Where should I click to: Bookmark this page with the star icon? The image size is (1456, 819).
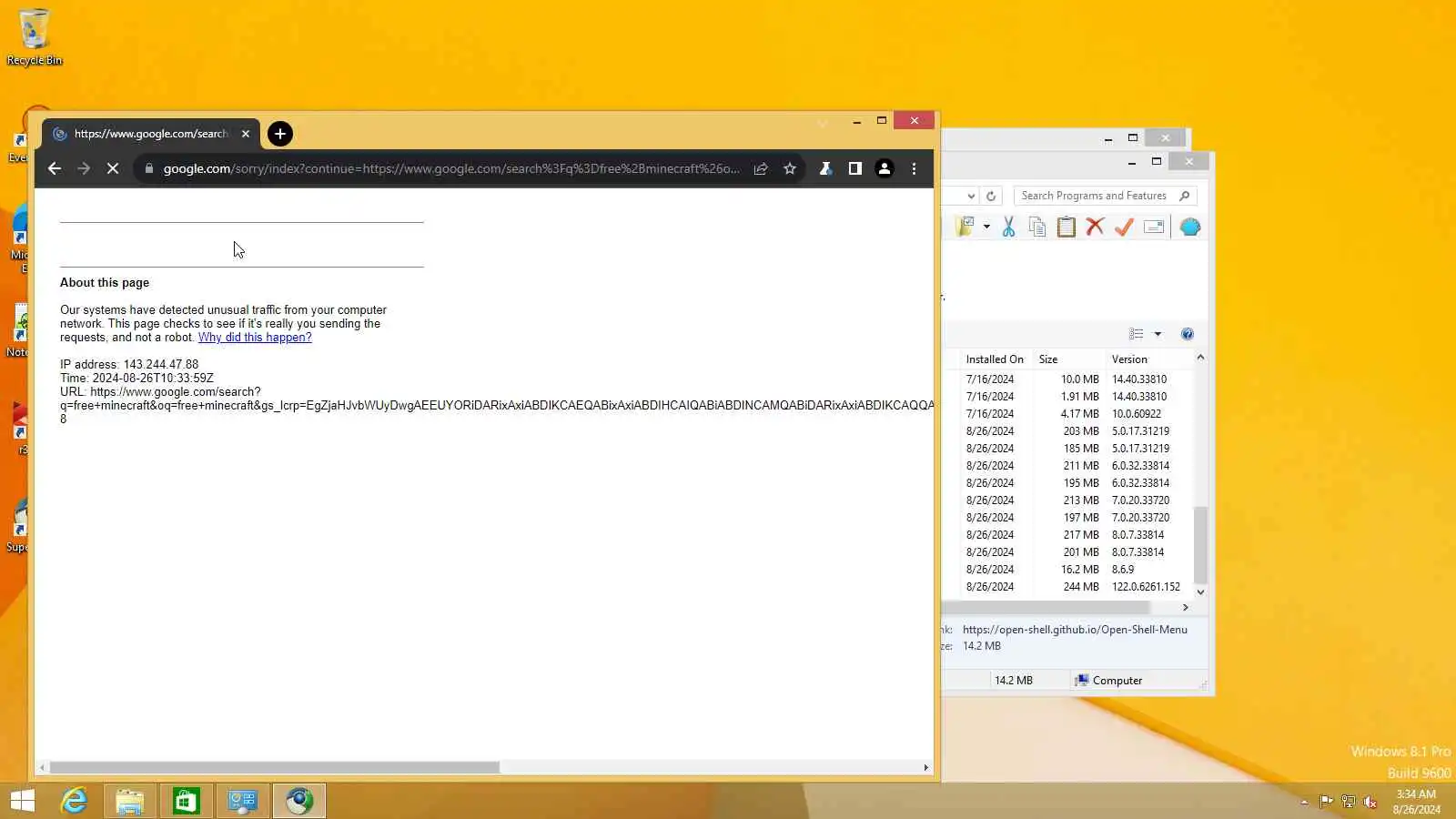pos(790,168)
